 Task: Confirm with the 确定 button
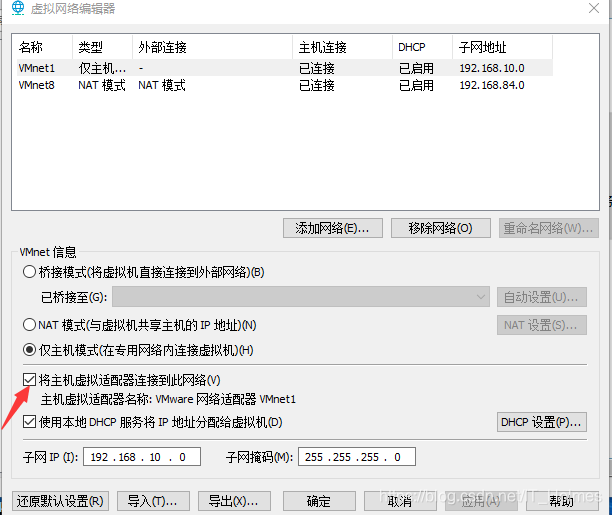pyautogui.click(x=319, y=501)
